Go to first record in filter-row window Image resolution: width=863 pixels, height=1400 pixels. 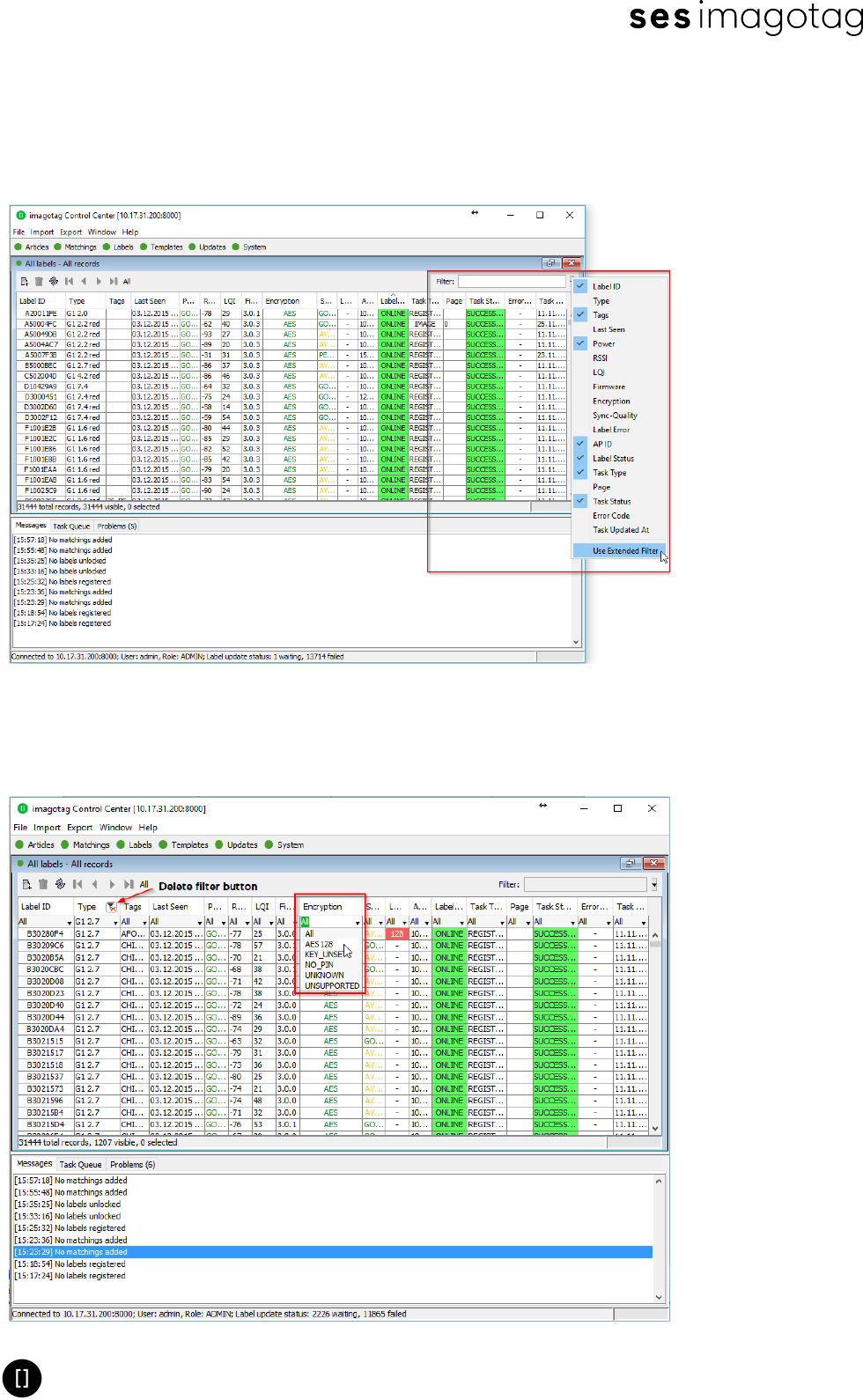(77, 884)
